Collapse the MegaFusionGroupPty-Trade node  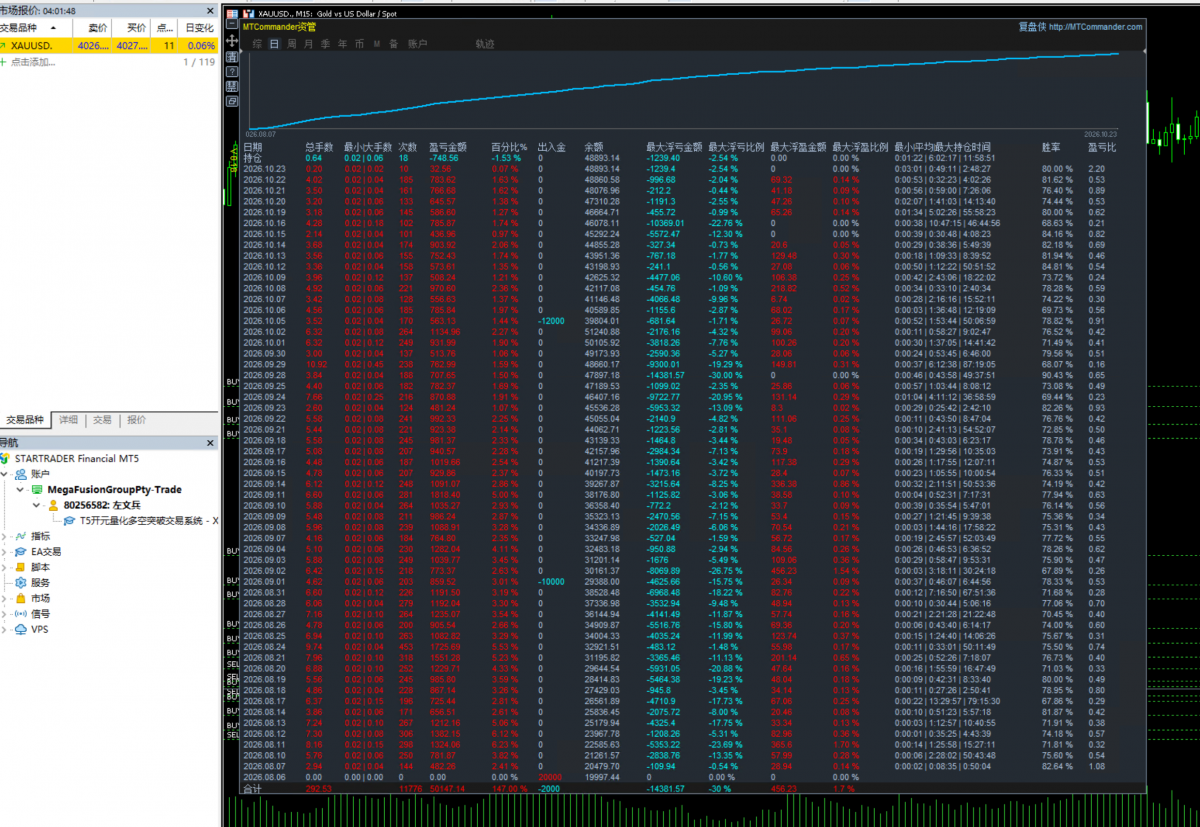[x=22, y=490]
